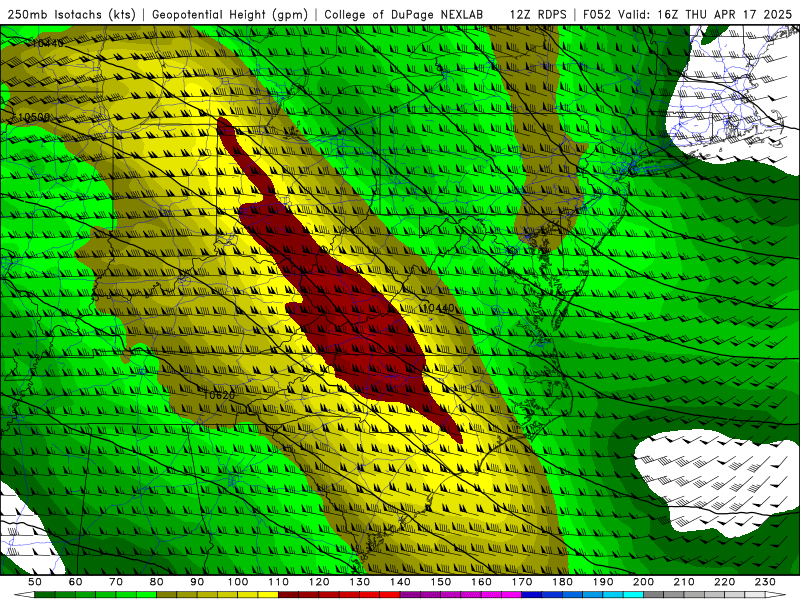The width and height of the screenshot is (800, 600).
Task: Click the '210' value on the color scale
Action: 684,582
